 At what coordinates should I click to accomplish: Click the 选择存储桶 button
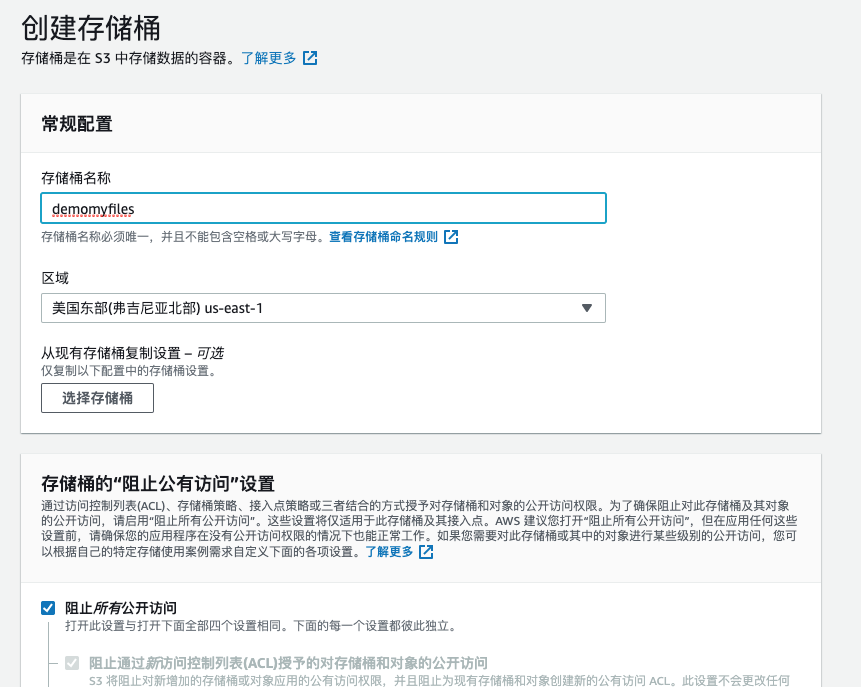point(97,398)
